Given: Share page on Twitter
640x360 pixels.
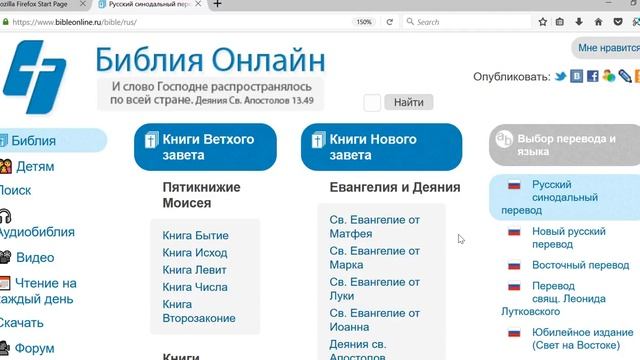Looking at the screenshot, I should click(x=560, y=76).
